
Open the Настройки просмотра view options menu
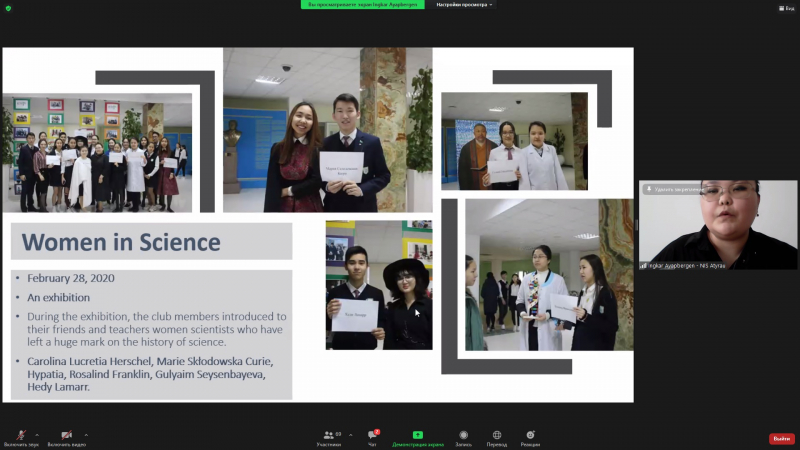click(x=464, y=4)
